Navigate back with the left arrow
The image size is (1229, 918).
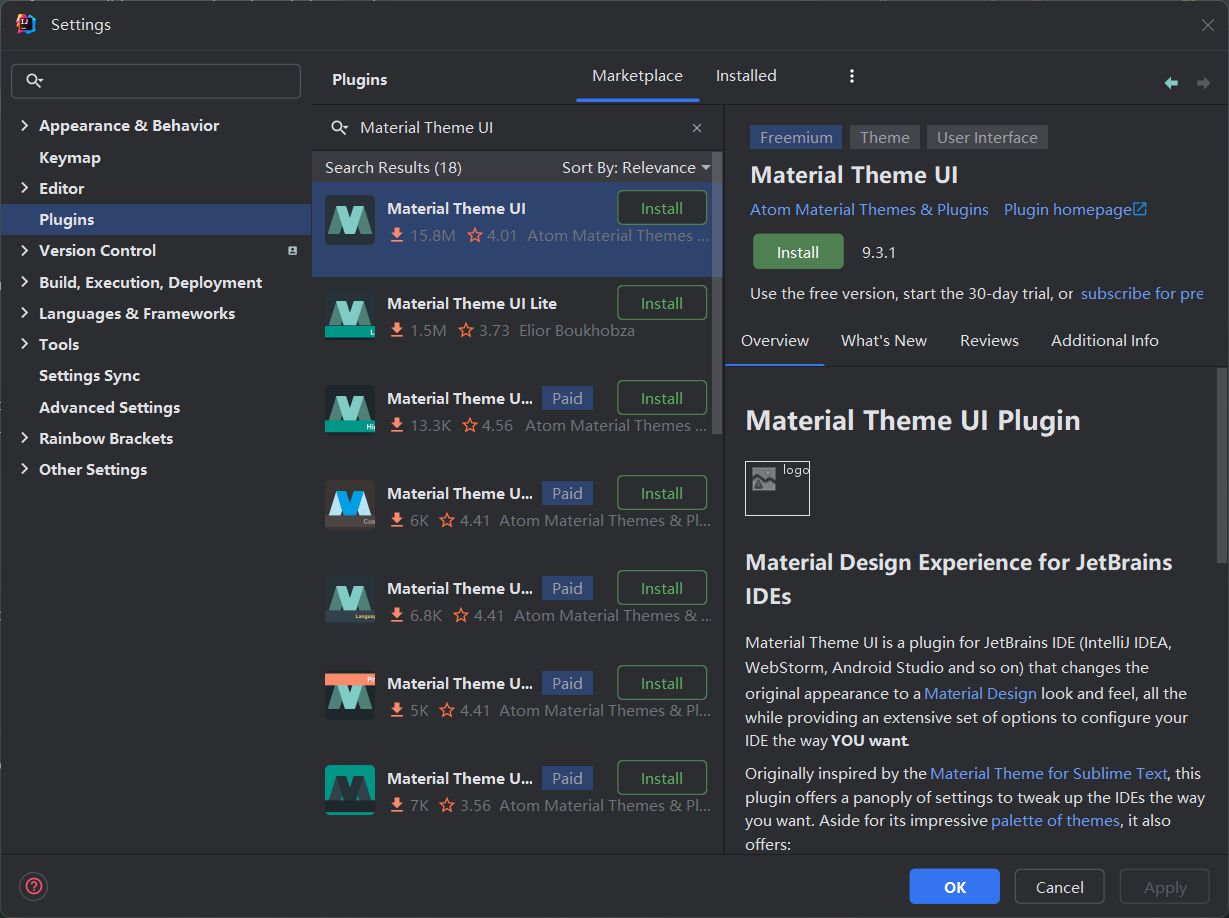pos(1171,83)
